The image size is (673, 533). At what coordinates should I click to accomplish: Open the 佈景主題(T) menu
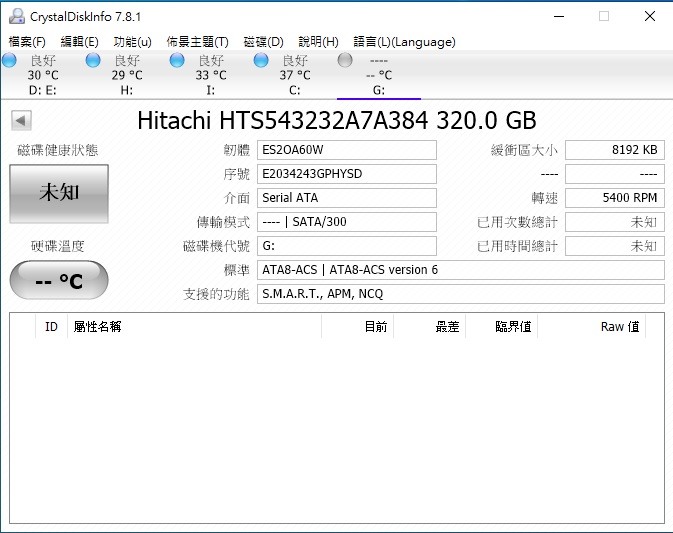pyautogui.click(x=197, y=42)
